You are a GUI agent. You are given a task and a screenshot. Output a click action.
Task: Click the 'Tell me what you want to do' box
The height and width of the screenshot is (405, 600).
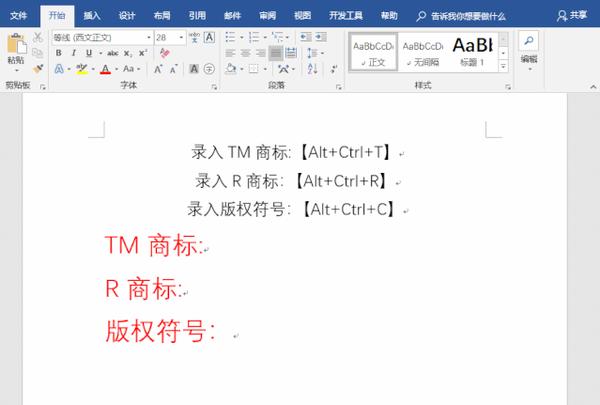461,16
